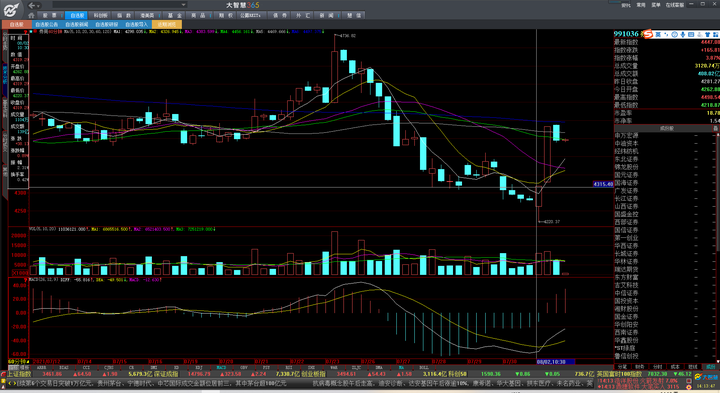Select the 自选股公告 sub-tab
The image size is (720, 393).
(46, 24)
